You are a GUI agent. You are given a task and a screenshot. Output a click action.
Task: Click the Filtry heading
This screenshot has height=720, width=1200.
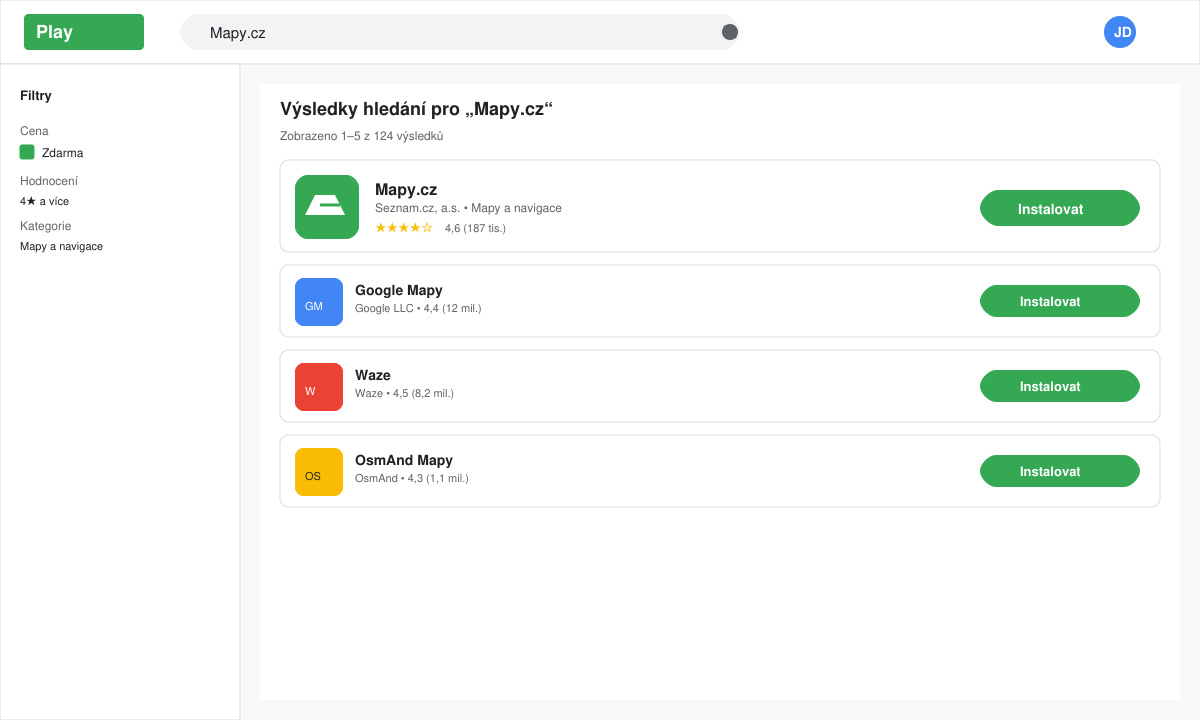coord(36,96)
